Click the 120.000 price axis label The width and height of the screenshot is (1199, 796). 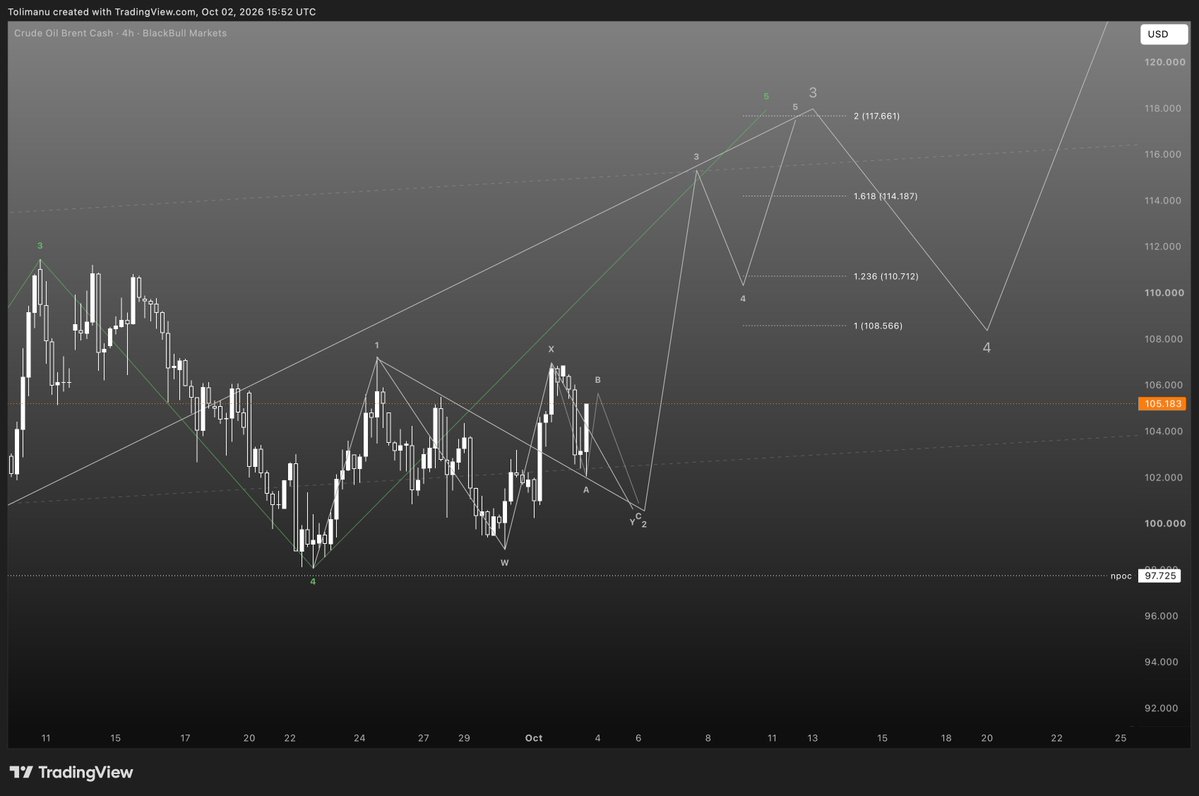click(x=1165, y=63)
